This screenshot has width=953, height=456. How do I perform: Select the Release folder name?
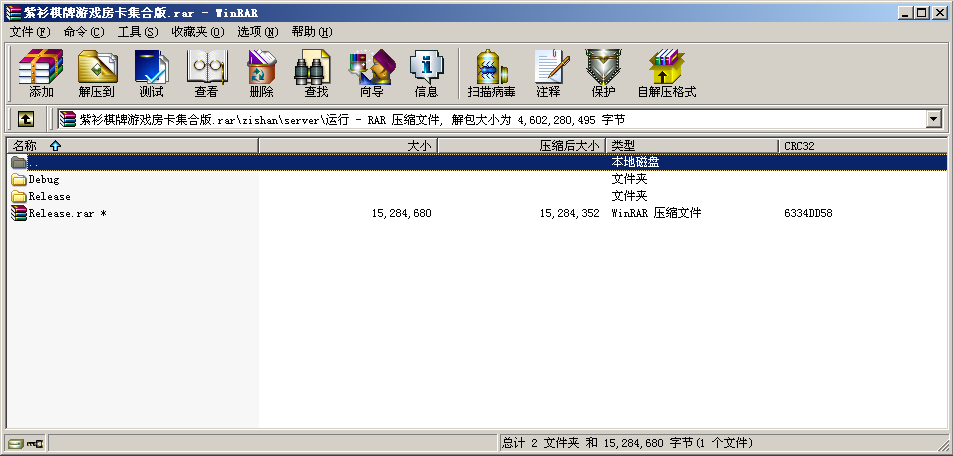pyautogui.click(x=50, y=196)
